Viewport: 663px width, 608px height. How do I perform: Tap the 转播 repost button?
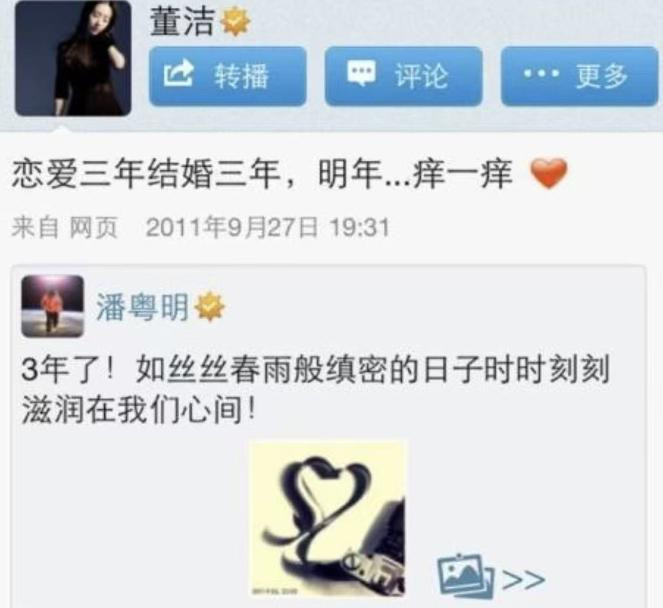(x=227, y=76)
